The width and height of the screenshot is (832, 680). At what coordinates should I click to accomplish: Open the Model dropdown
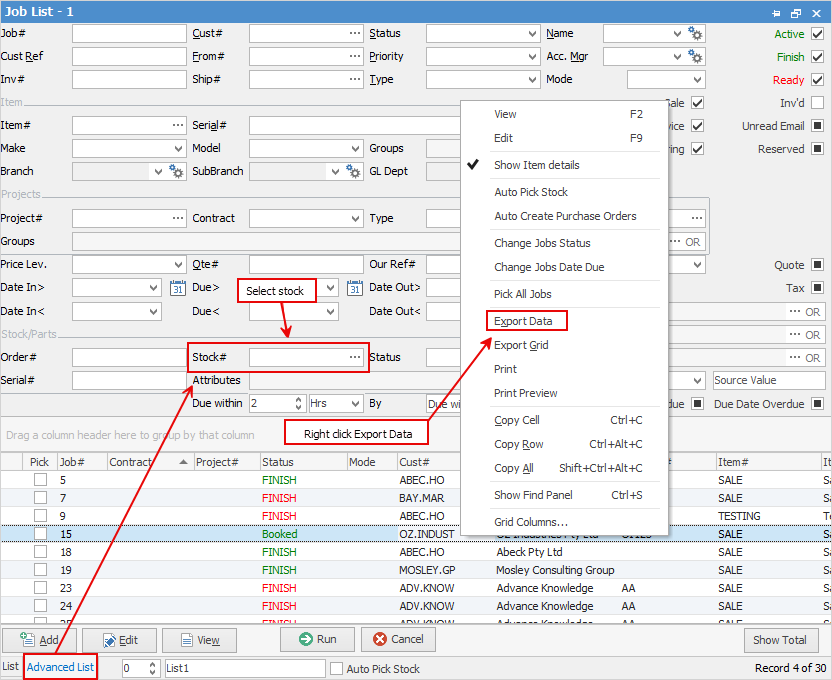[x=356, y=149]
